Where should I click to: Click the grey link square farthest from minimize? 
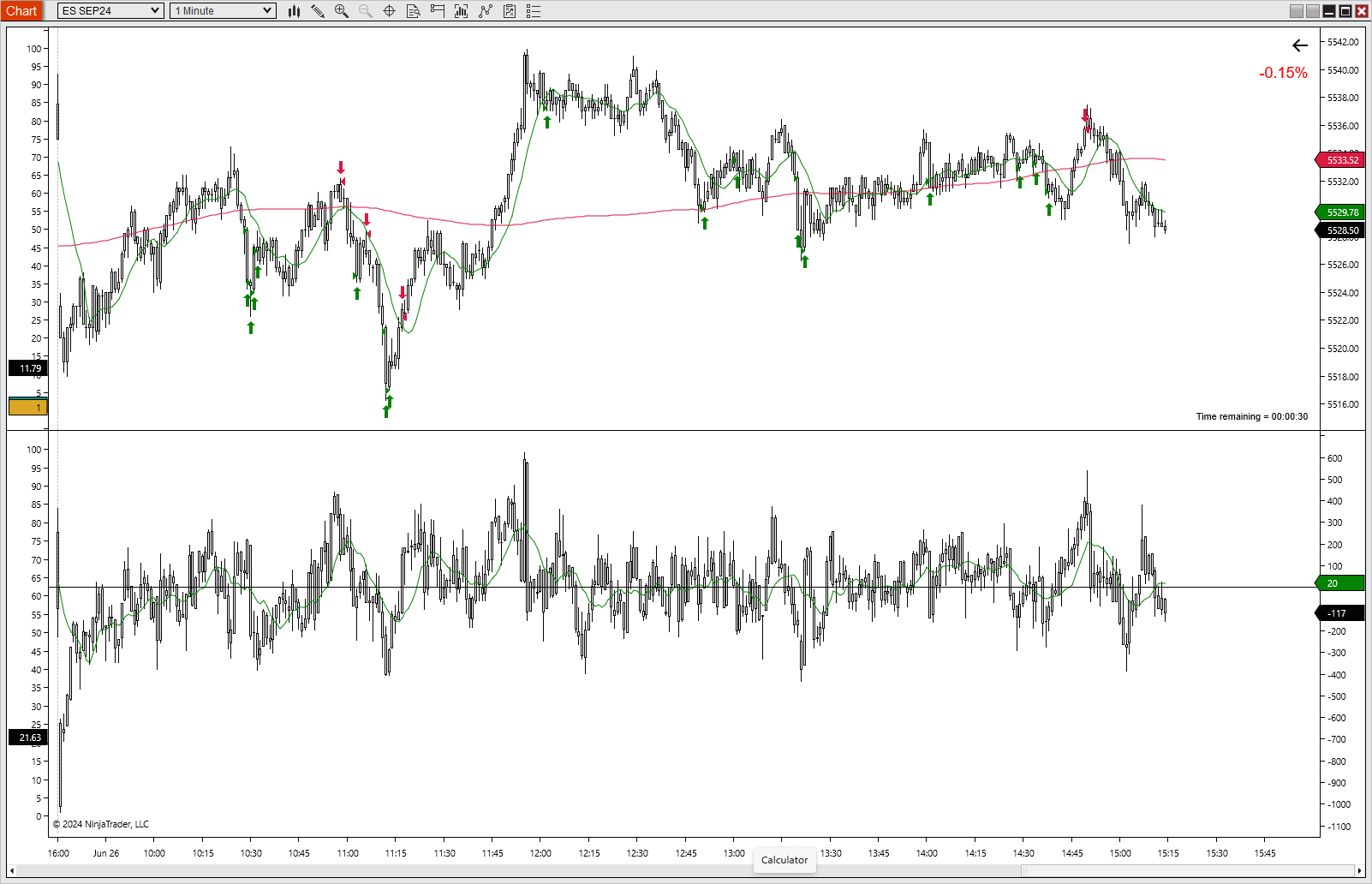coord(1297,11)
